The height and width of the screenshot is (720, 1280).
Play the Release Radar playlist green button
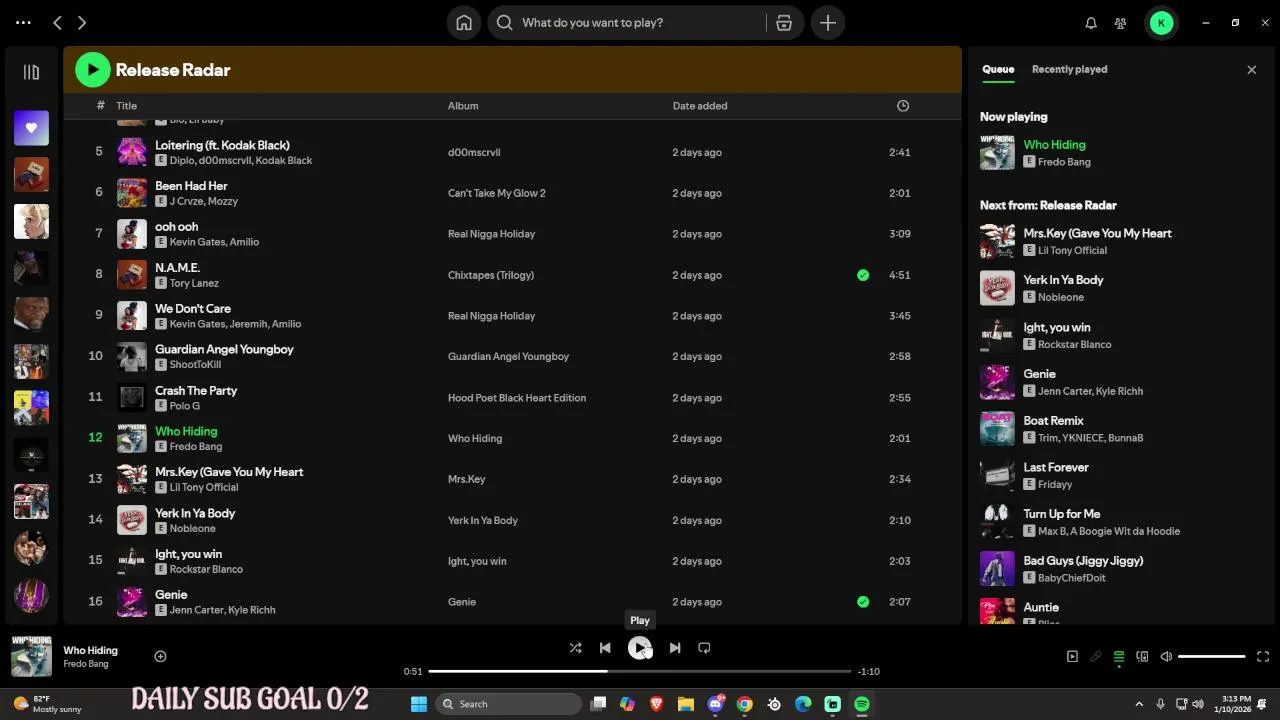pos(93,70)
